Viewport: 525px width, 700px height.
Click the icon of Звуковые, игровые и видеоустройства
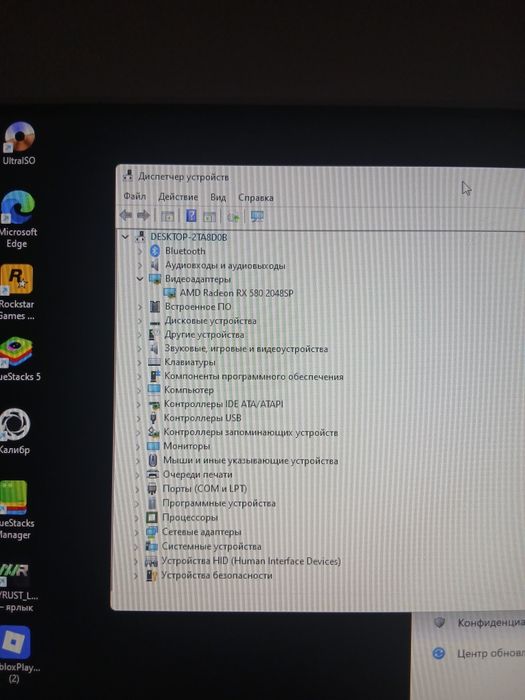pyautogui.click(x=154, y=348)
